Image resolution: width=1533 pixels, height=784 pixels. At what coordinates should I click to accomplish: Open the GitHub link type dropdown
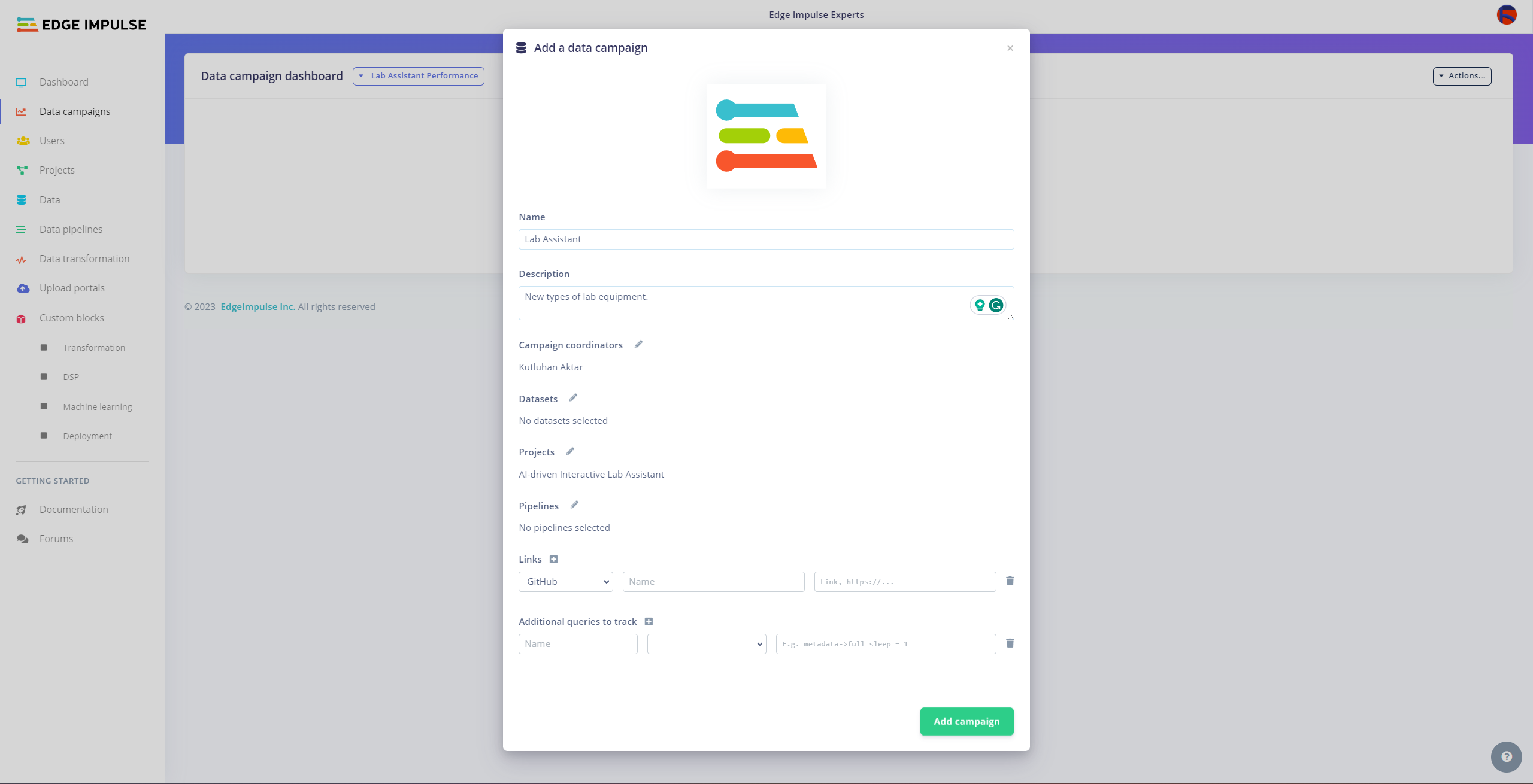pyautogui.click(x=565, y=582)
